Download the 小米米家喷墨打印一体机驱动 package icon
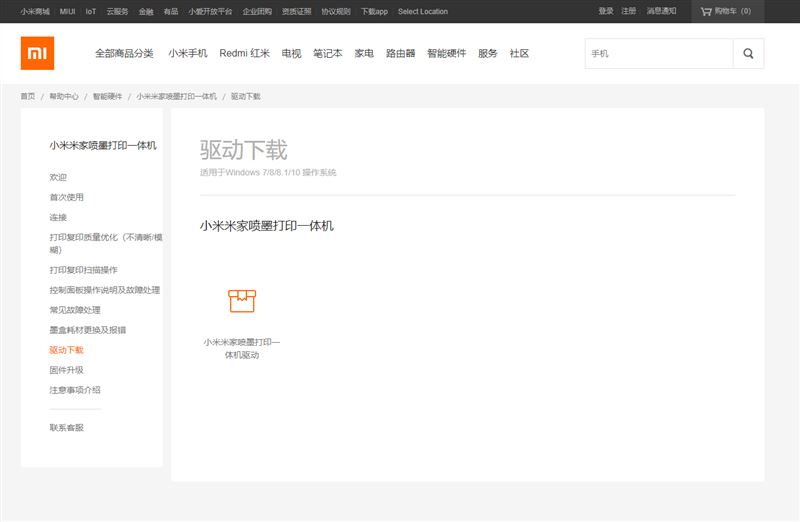 tap(242, 301)
